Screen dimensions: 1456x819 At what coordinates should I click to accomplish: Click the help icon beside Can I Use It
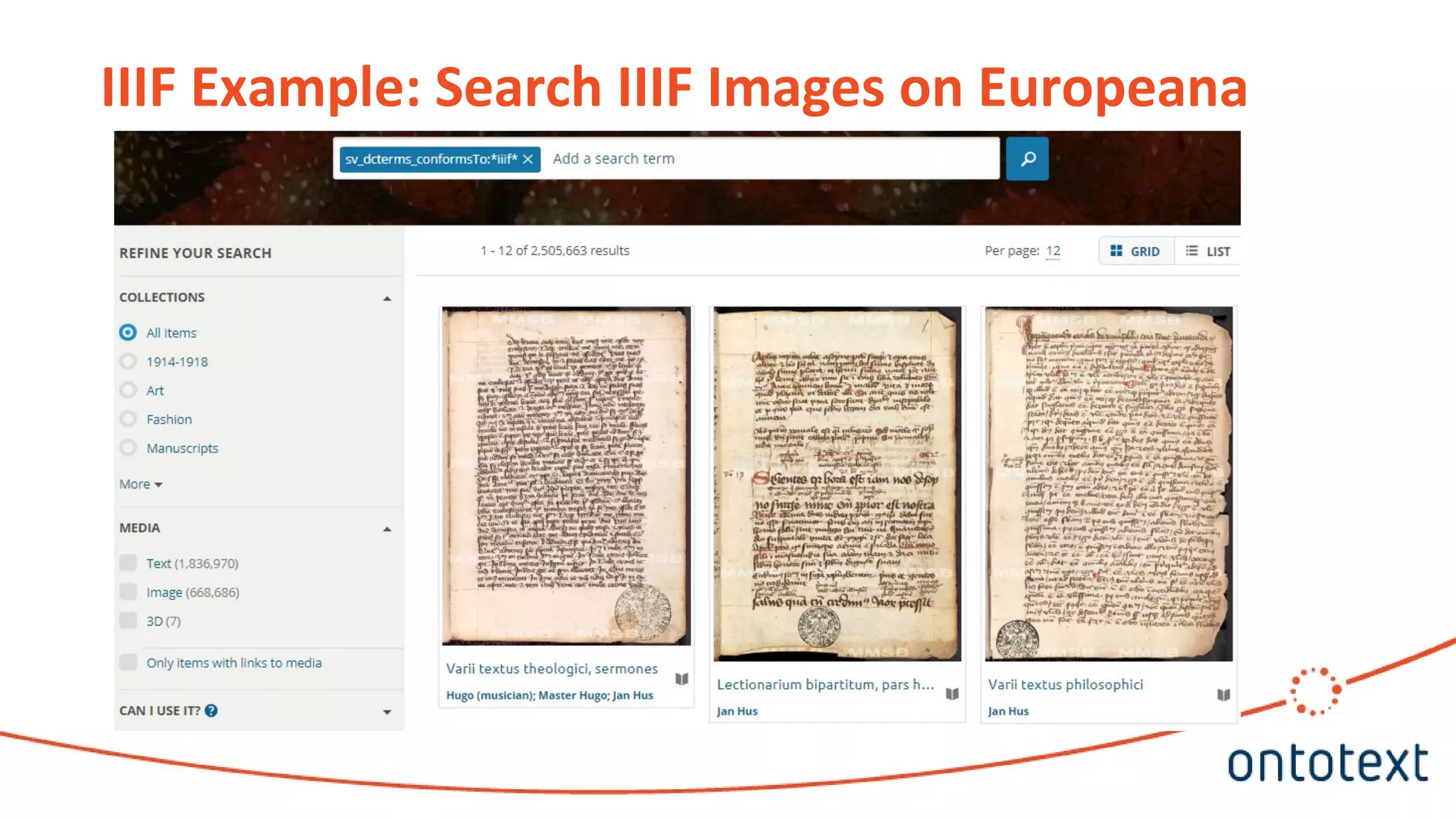211,710
